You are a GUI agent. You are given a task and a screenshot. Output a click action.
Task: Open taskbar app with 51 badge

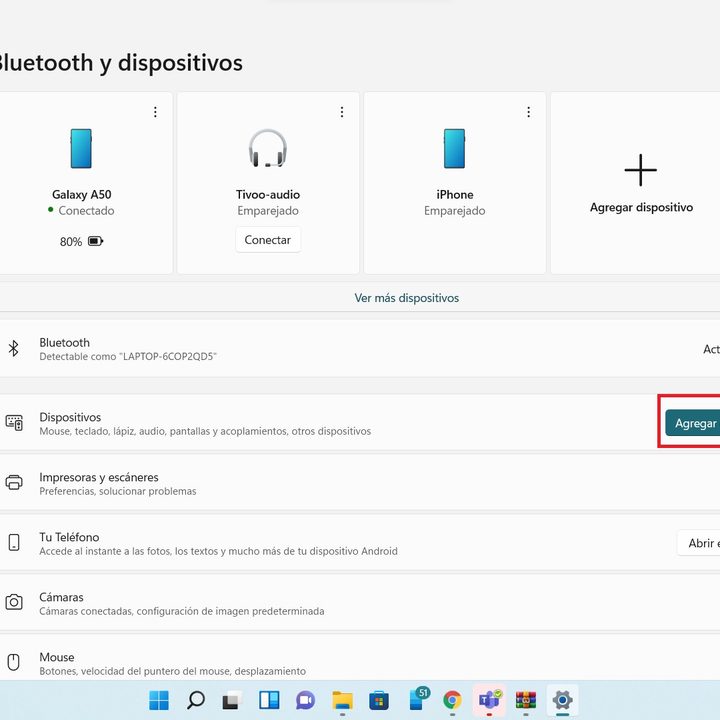pos(417,699)
